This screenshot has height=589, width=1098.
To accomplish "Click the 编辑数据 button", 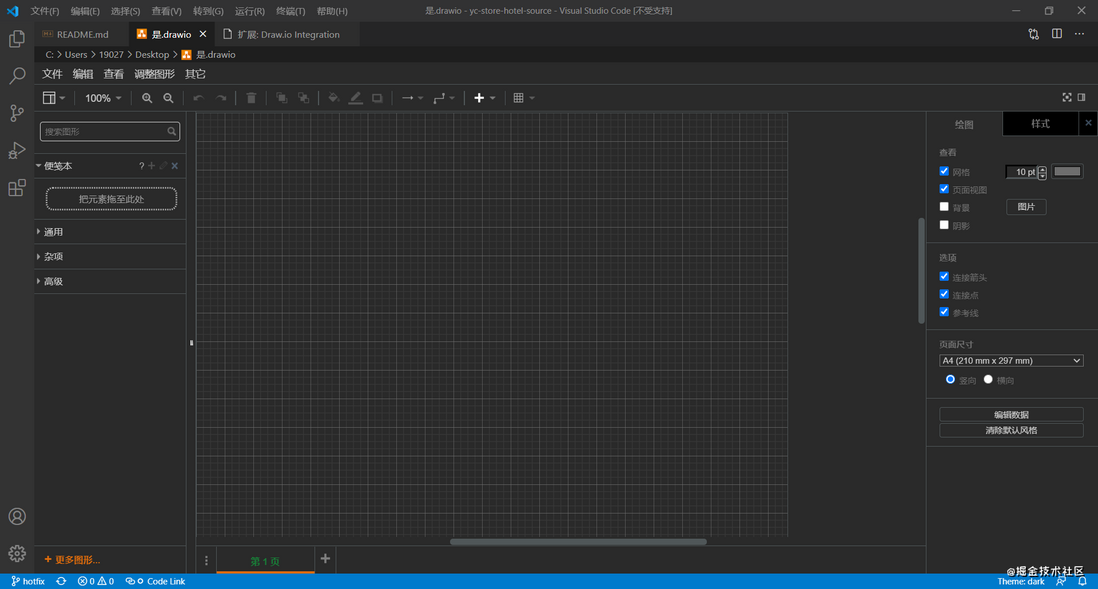I will (1011, 415).
